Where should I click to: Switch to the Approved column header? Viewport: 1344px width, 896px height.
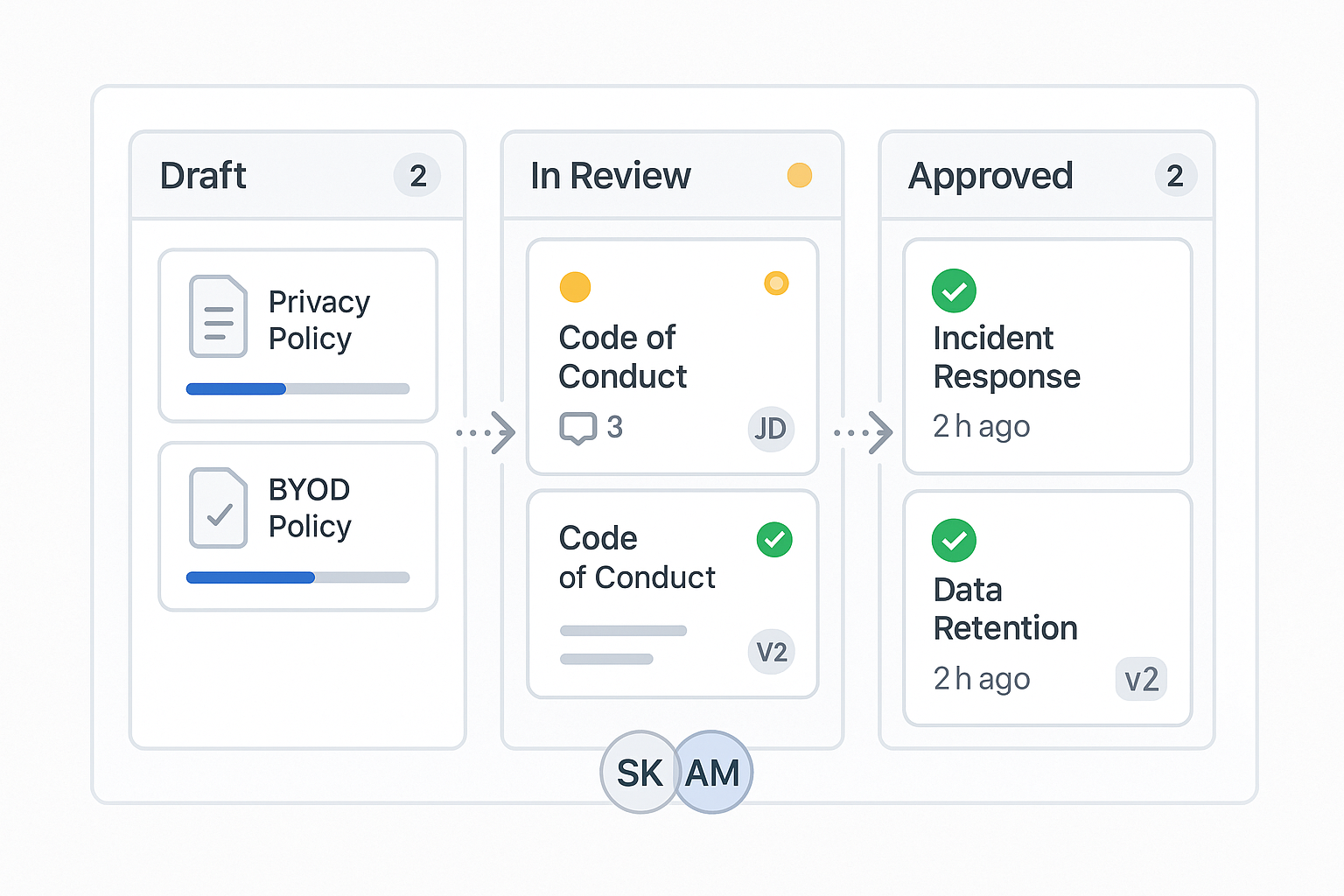990,176
